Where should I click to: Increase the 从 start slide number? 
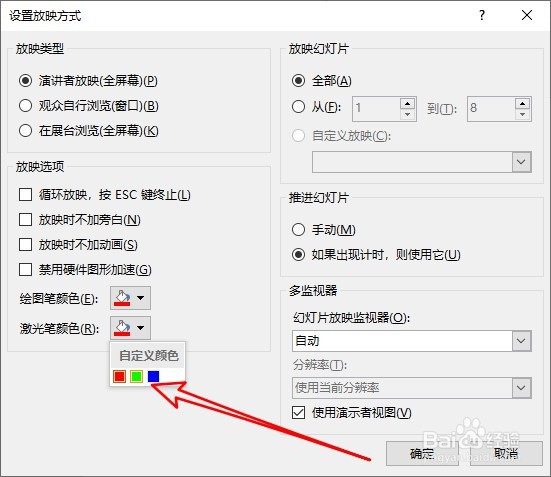coord(408,103)
